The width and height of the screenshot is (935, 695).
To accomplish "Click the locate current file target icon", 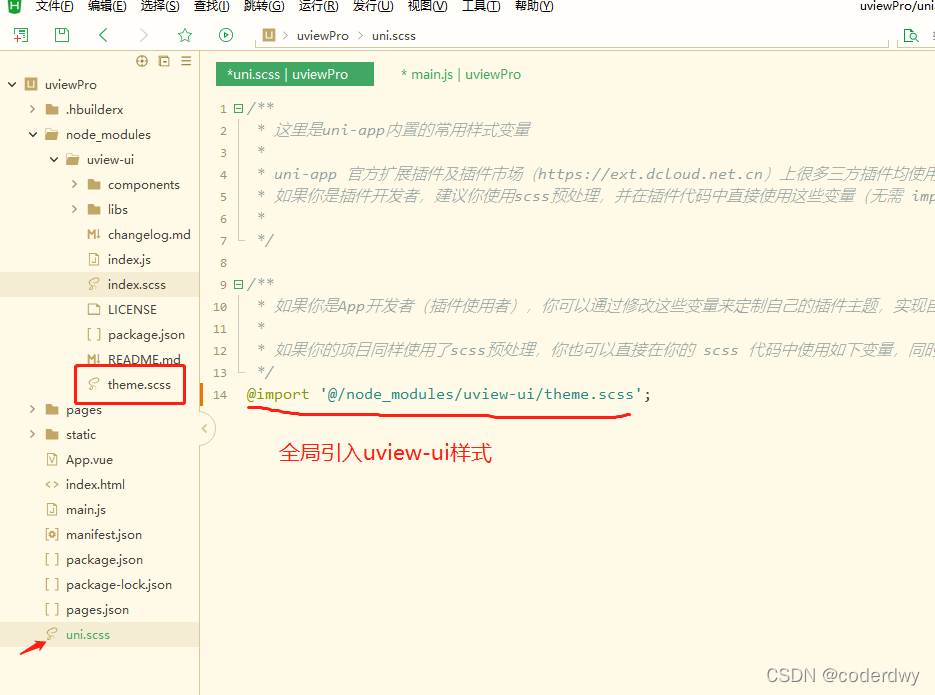I will [142, 61].
